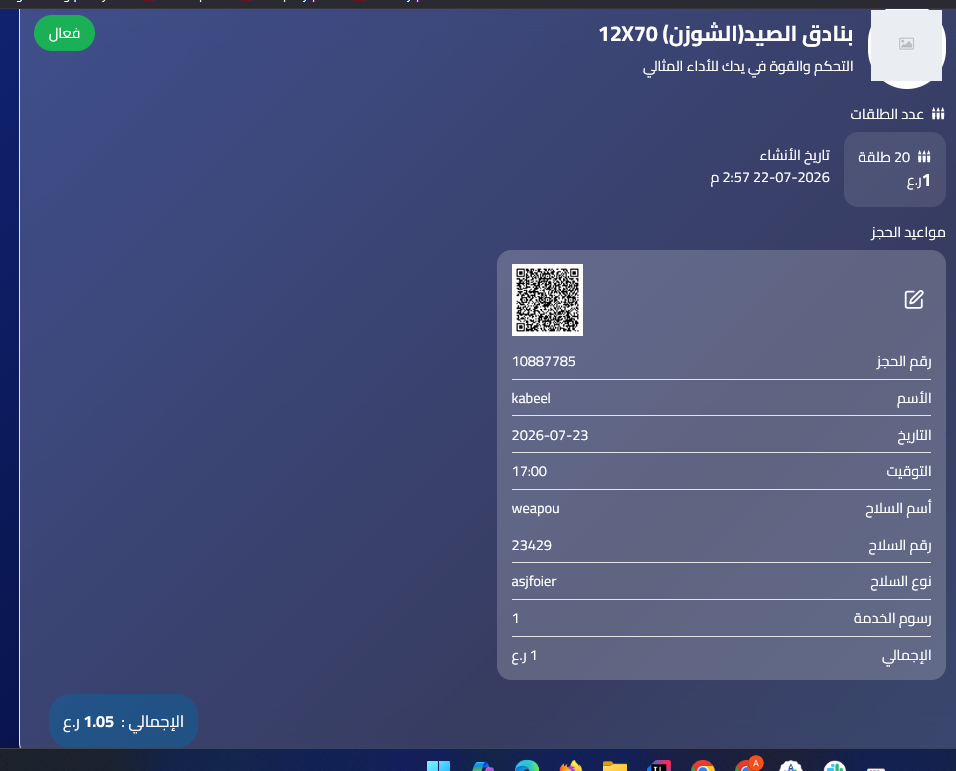
Task: Click the title بنادق الصيد(الشوزن) 12X70
Action: (x=726, y=34)
